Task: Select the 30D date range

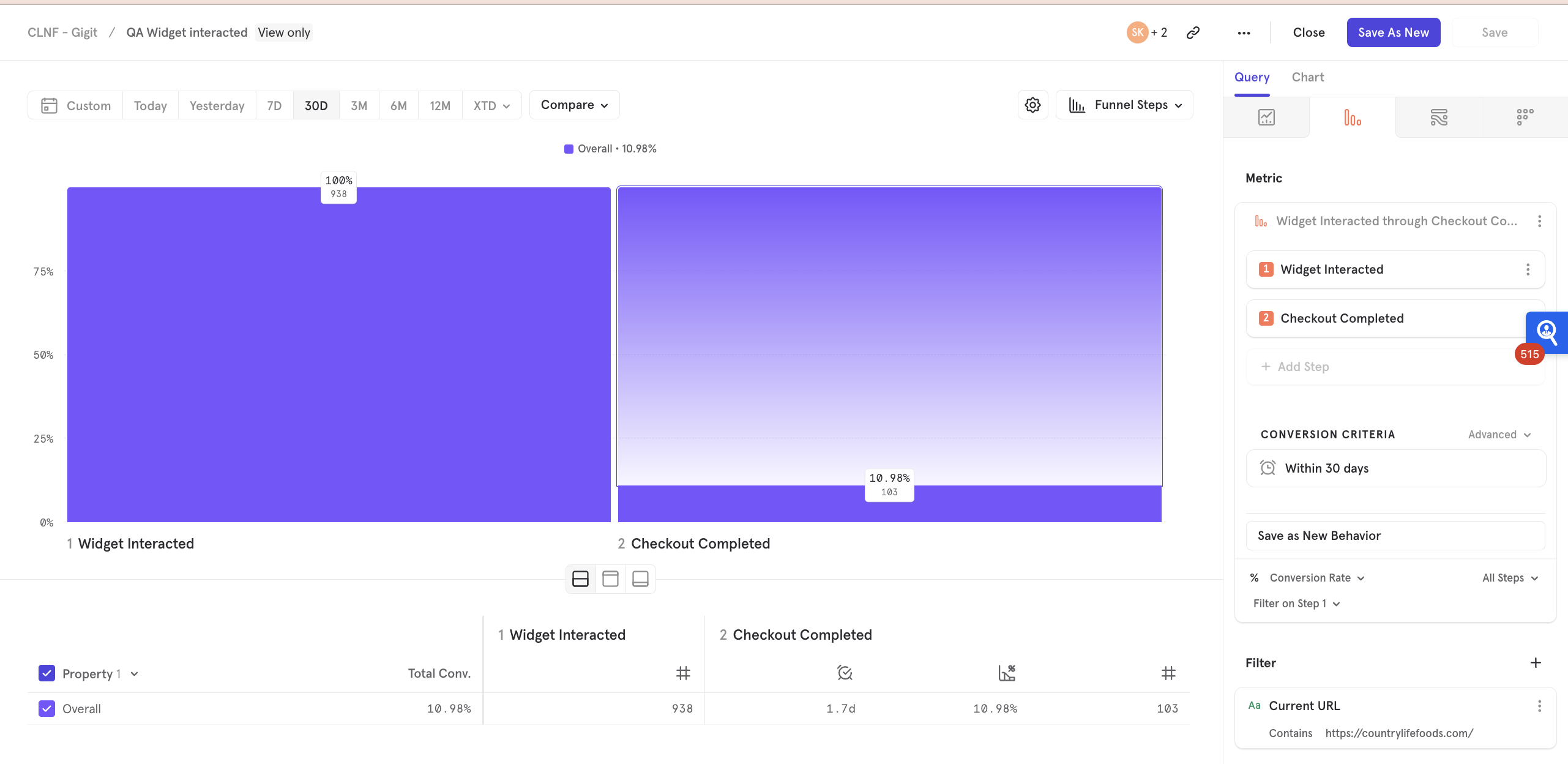Action: coord(316,105)
